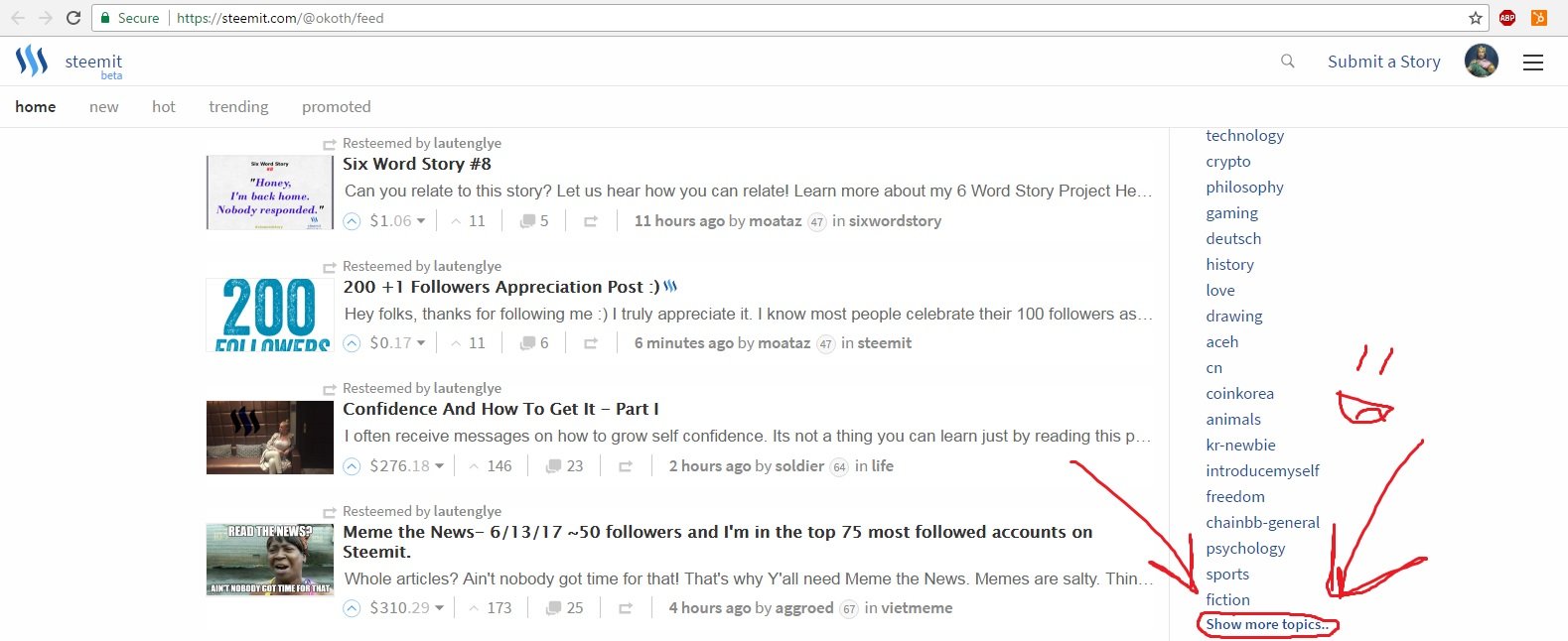Open the Adblock Plus extension icon
The height and width of the screenshot is (641, 1568).
coord(1507,18)
